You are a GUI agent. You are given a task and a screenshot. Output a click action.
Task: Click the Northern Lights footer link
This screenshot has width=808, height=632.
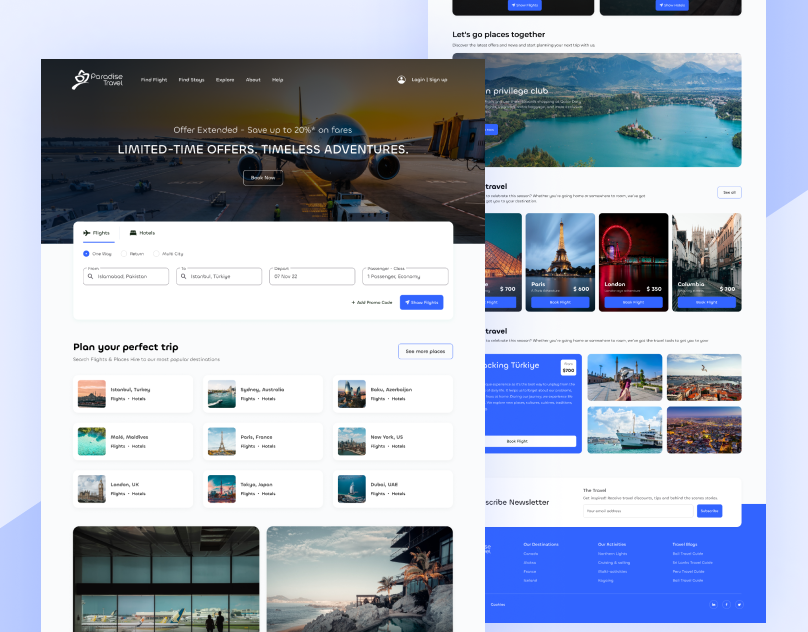[612, 554]
